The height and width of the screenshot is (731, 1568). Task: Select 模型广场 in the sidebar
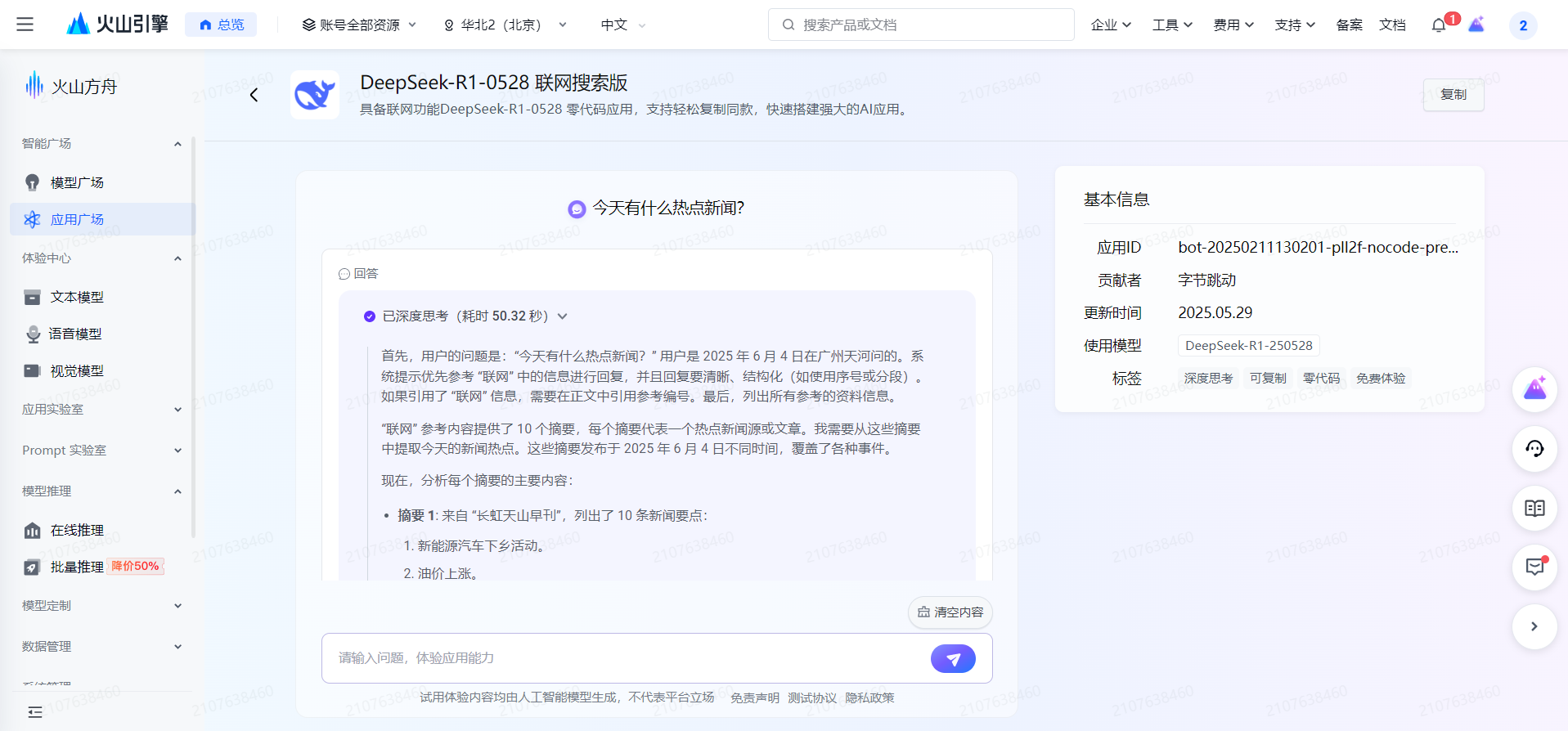102,182
